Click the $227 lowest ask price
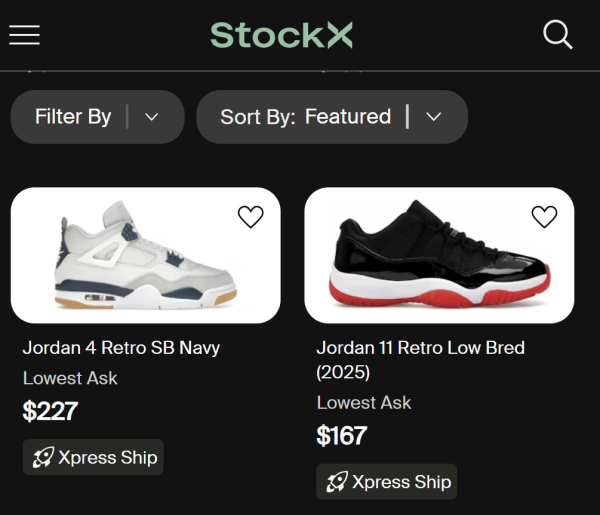The height and width of the screenshot is (515, 600). (50, 411)
